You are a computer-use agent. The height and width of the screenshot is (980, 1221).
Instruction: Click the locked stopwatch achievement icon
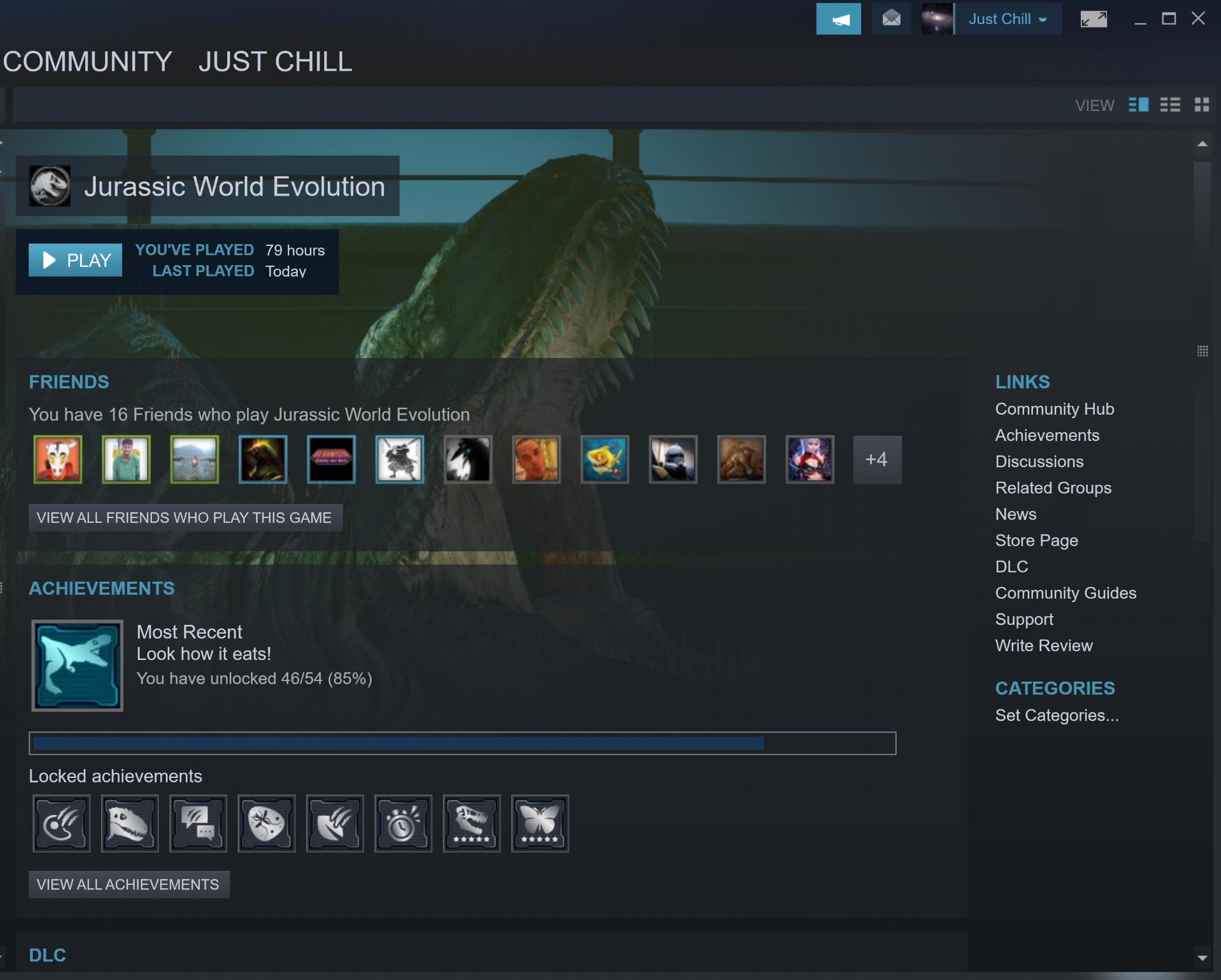(403, 823)
